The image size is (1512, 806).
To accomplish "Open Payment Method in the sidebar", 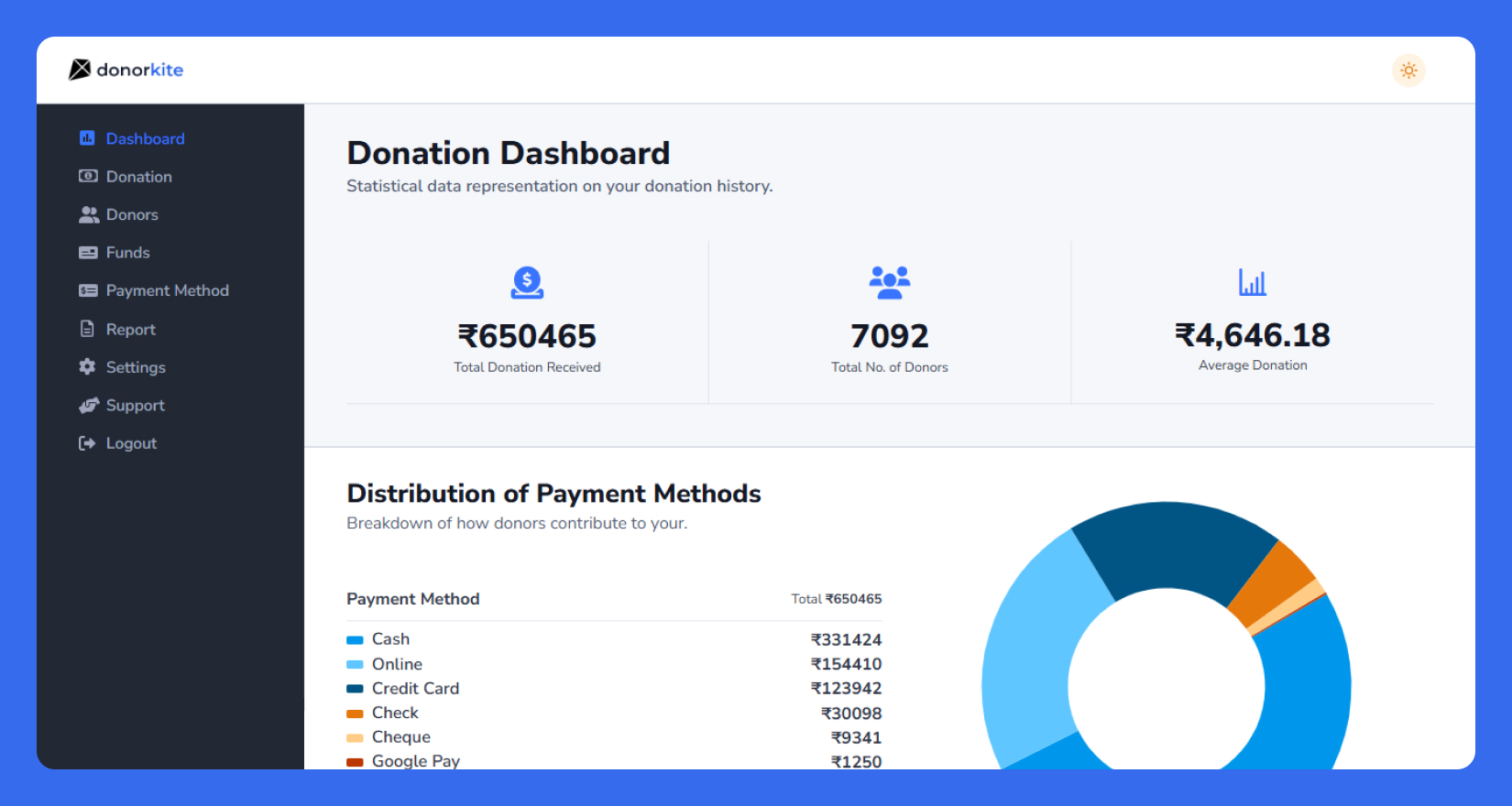I will [x=167, y=290].
